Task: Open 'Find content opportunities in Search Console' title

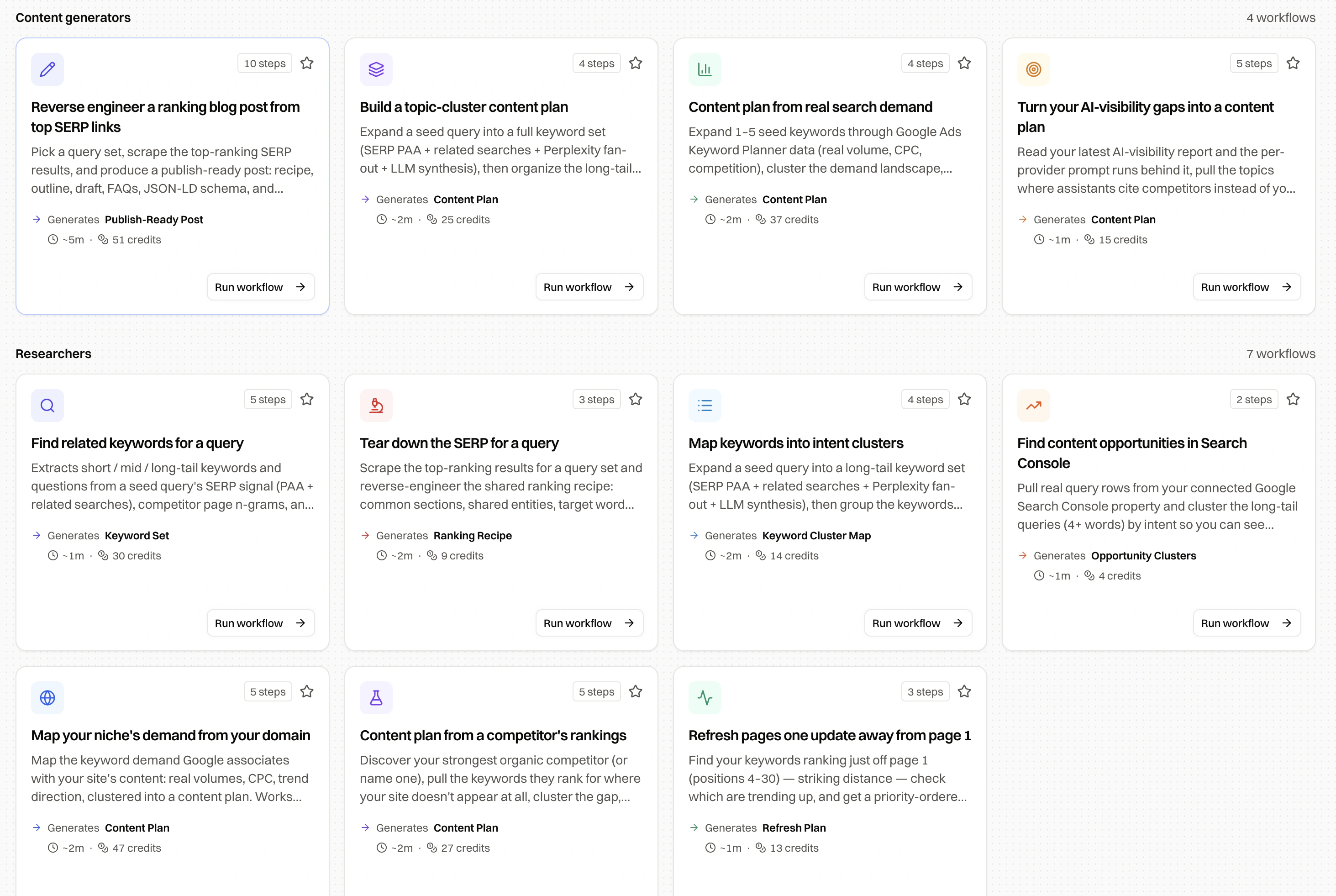Action: coord(1131,453)
